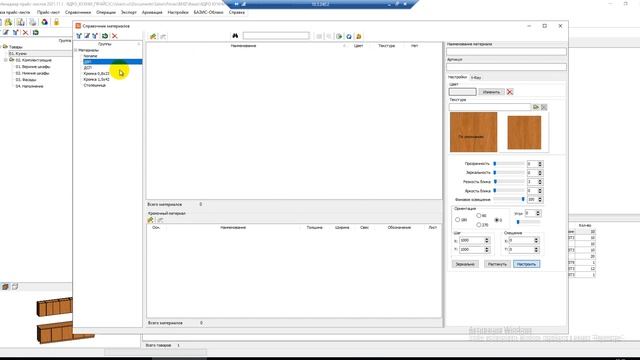
Task: Expand 02. Комплектующие node in main window
Action: point(6,60)
